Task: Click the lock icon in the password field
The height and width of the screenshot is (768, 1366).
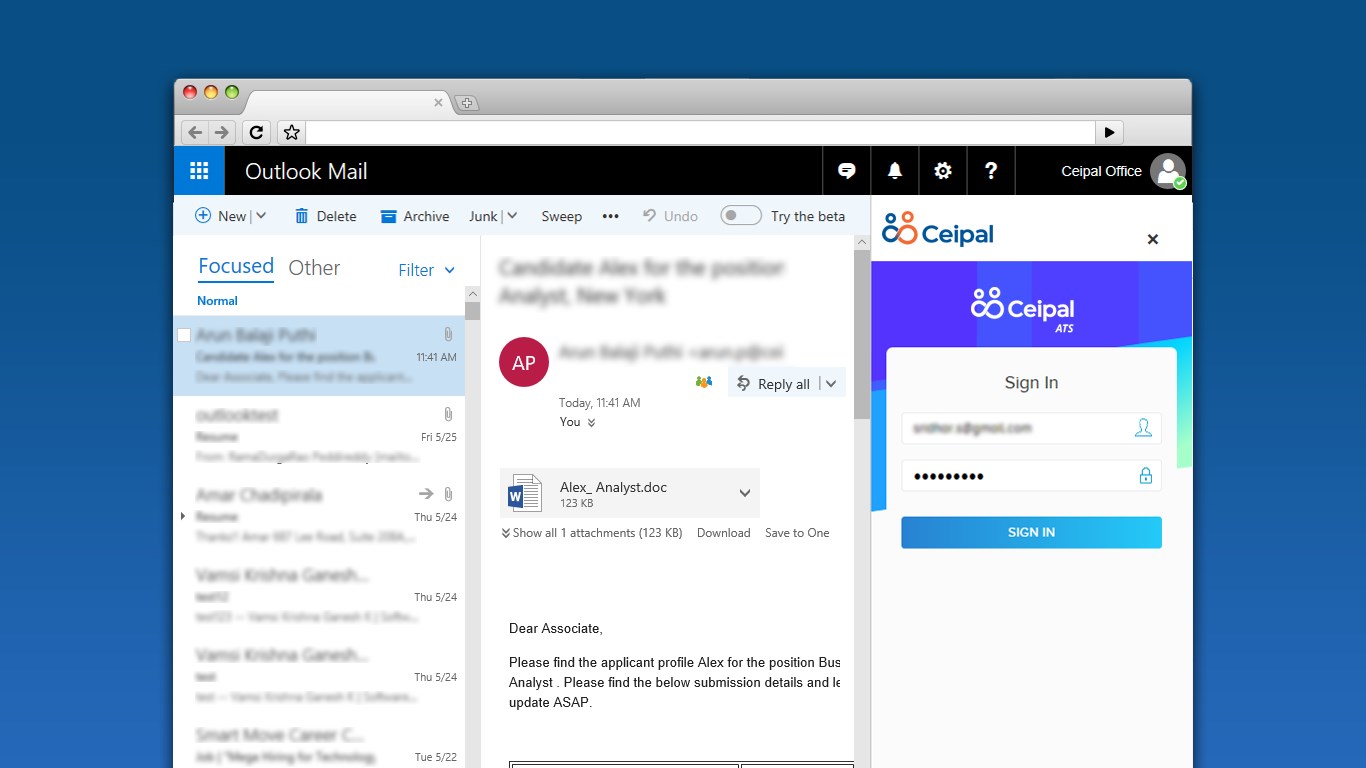Action: coord(1146,476)
